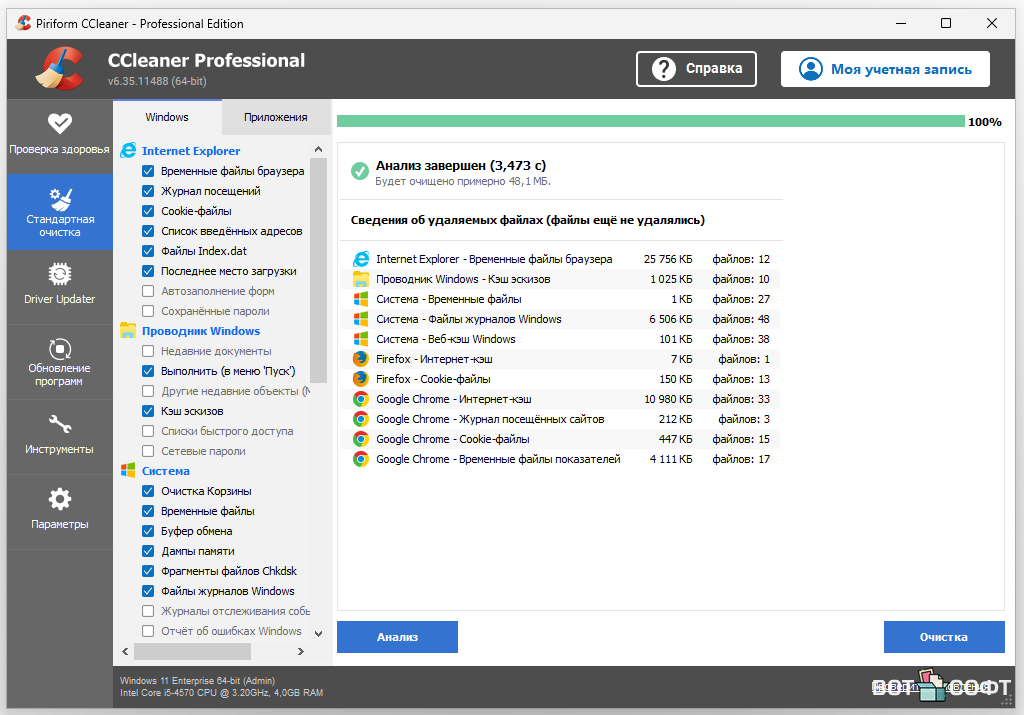
Task: Collapse the Система section header
Action: [166, 471]
